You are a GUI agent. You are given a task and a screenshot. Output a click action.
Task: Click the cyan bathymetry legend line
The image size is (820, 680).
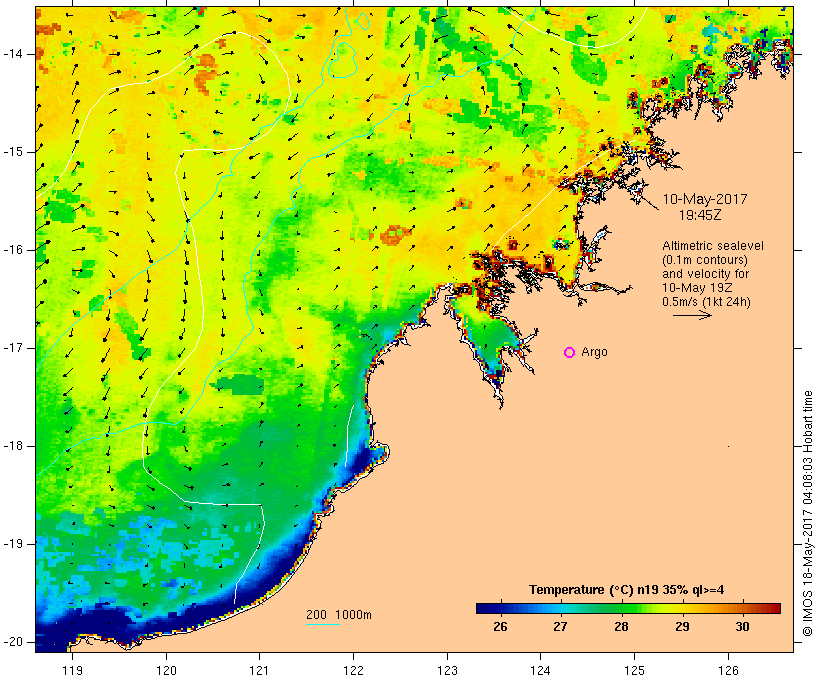click(x=323, y=624)
